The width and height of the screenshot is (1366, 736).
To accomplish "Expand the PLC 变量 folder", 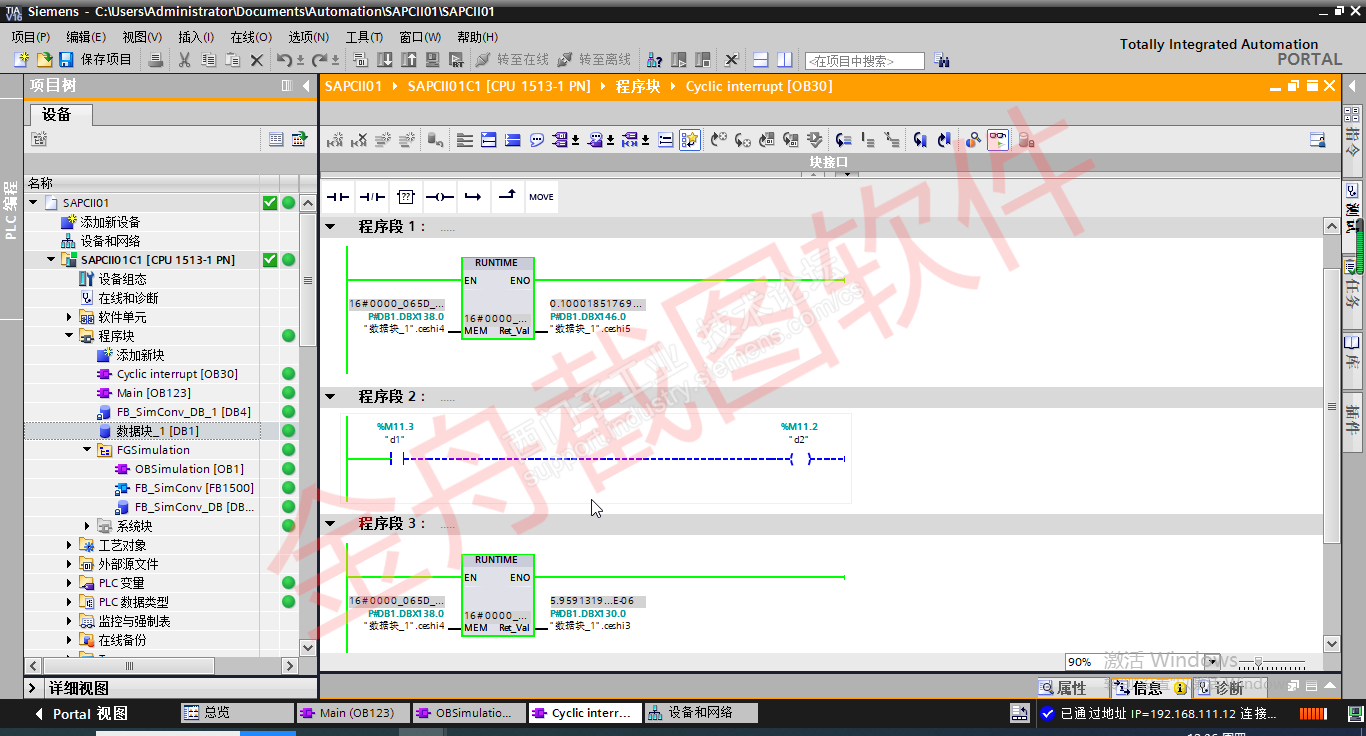I will click(x=69, y=583).
